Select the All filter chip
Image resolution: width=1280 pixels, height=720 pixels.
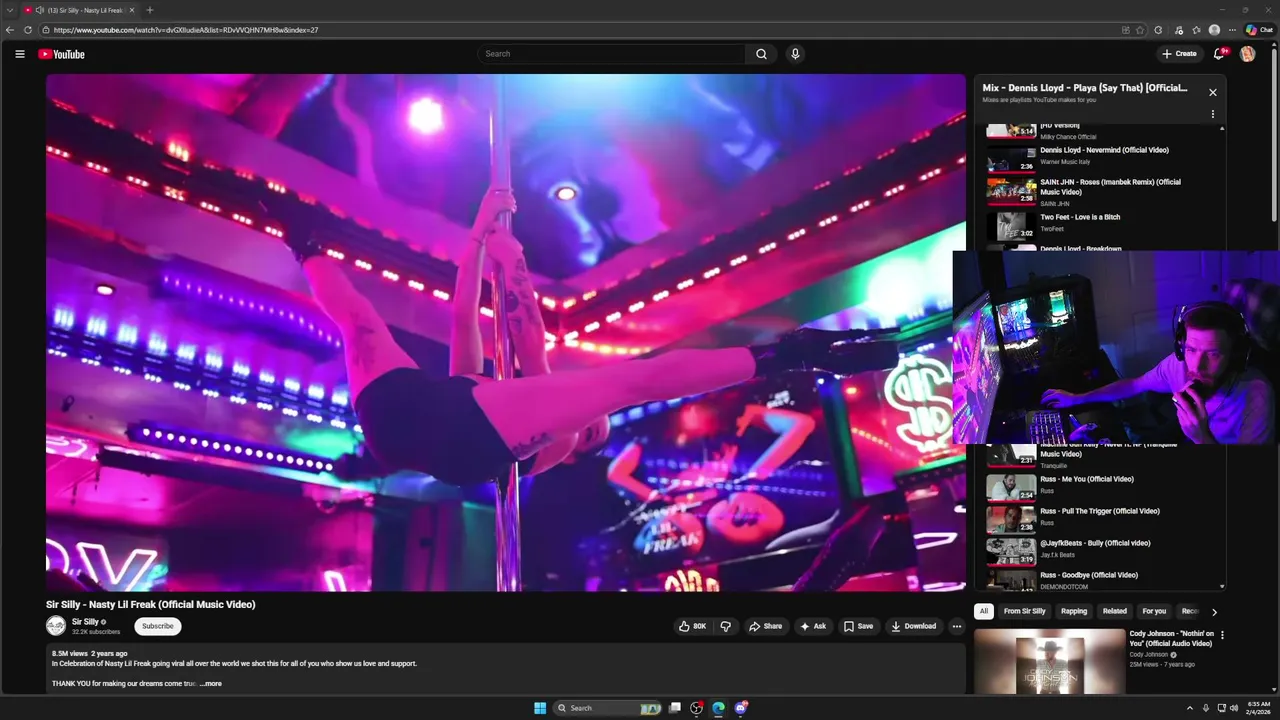click(x=984, y=611)
